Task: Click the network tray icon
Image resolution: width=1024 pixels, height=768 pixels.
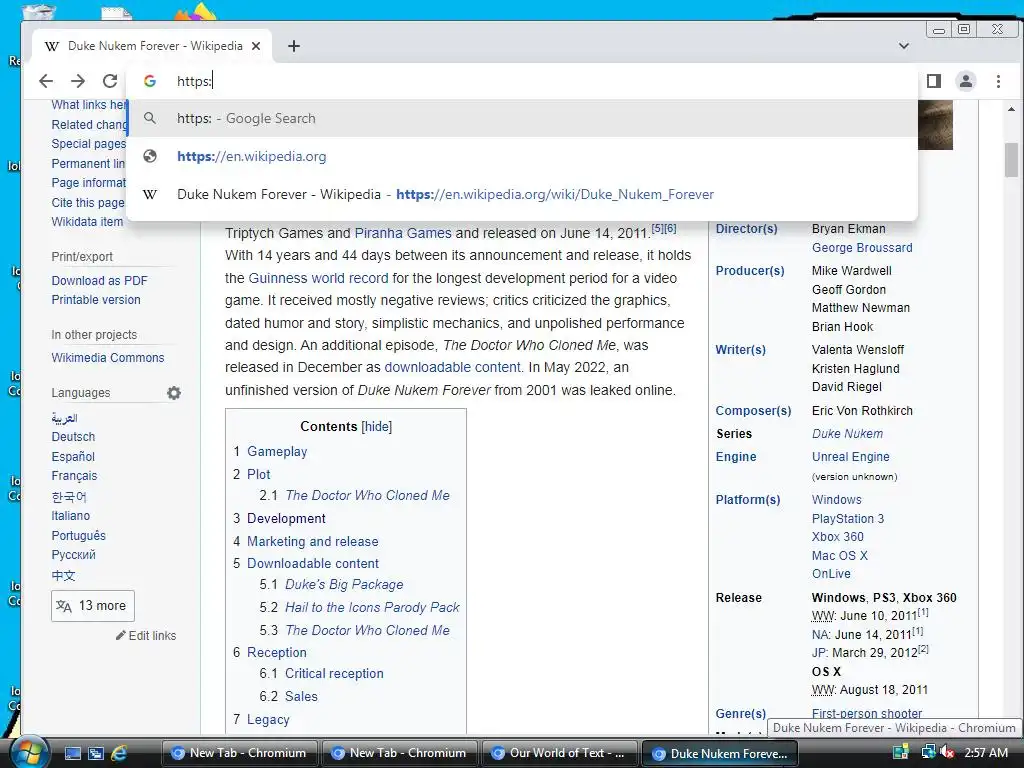Action: click(x=928, y=753)
